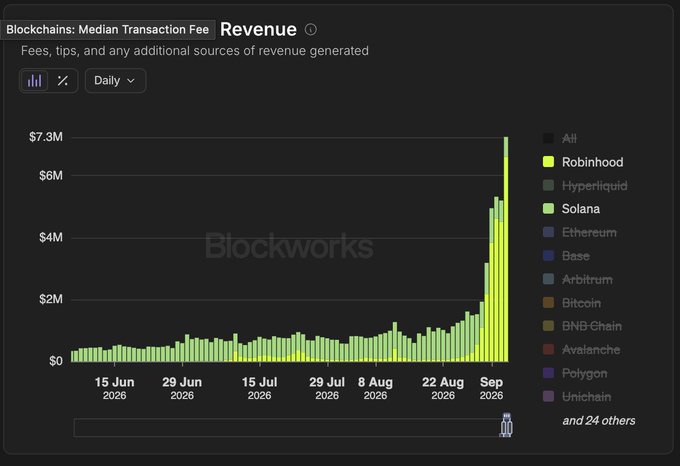Click the 22 Aug 2026 date label
The image size is (680, 466).
click(x=443, y=388)
